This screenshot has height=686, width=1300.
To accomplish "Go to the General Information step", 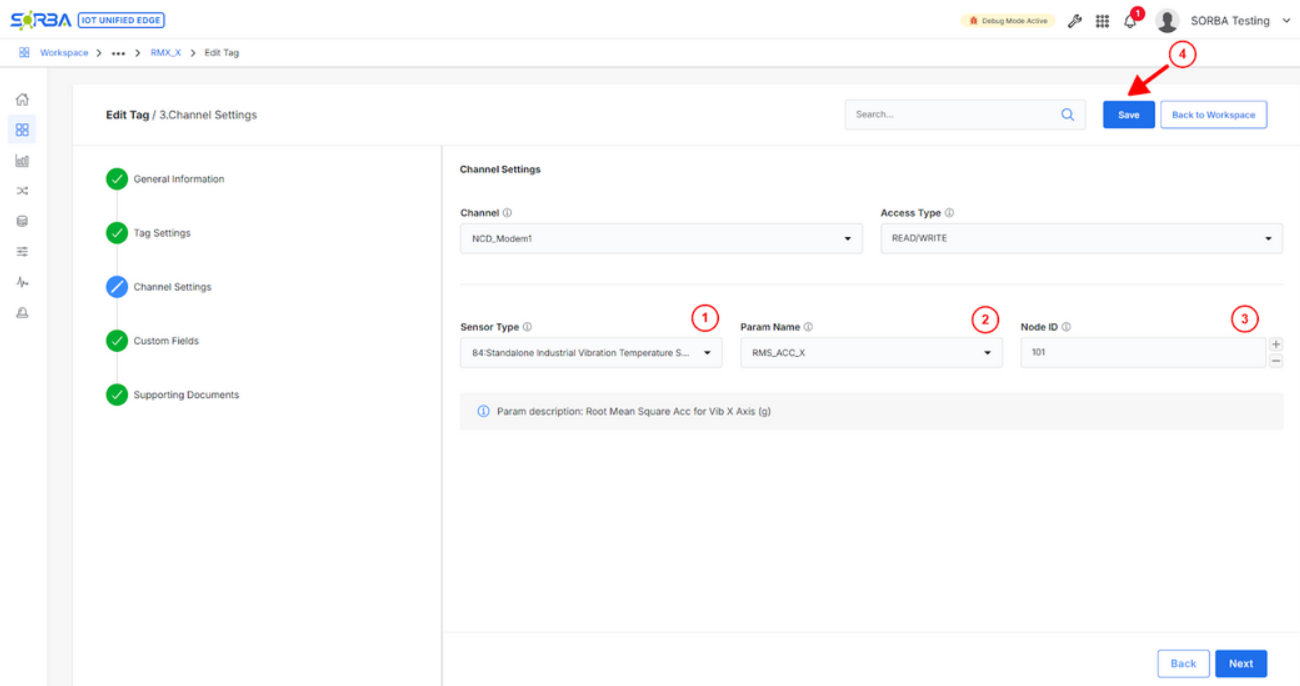I will [178, 179].
